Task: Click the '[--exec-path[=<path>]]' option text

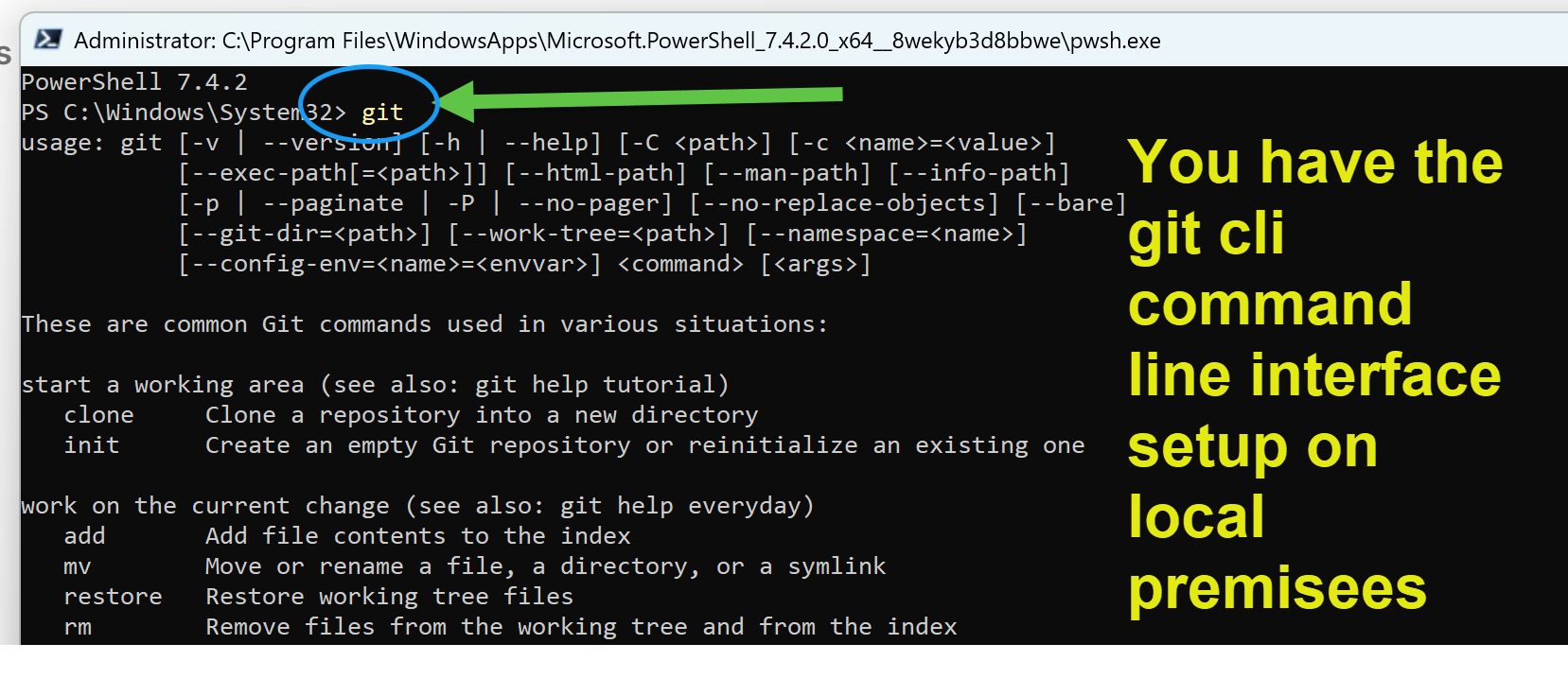Action: coord(333,173)
